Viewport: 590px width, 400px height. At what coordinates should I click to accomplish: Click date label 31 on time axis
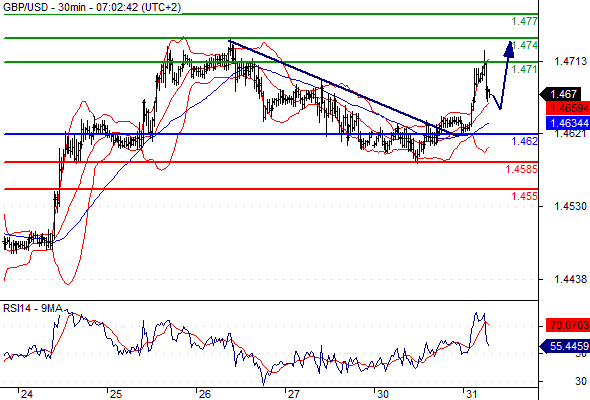(471, 394)
